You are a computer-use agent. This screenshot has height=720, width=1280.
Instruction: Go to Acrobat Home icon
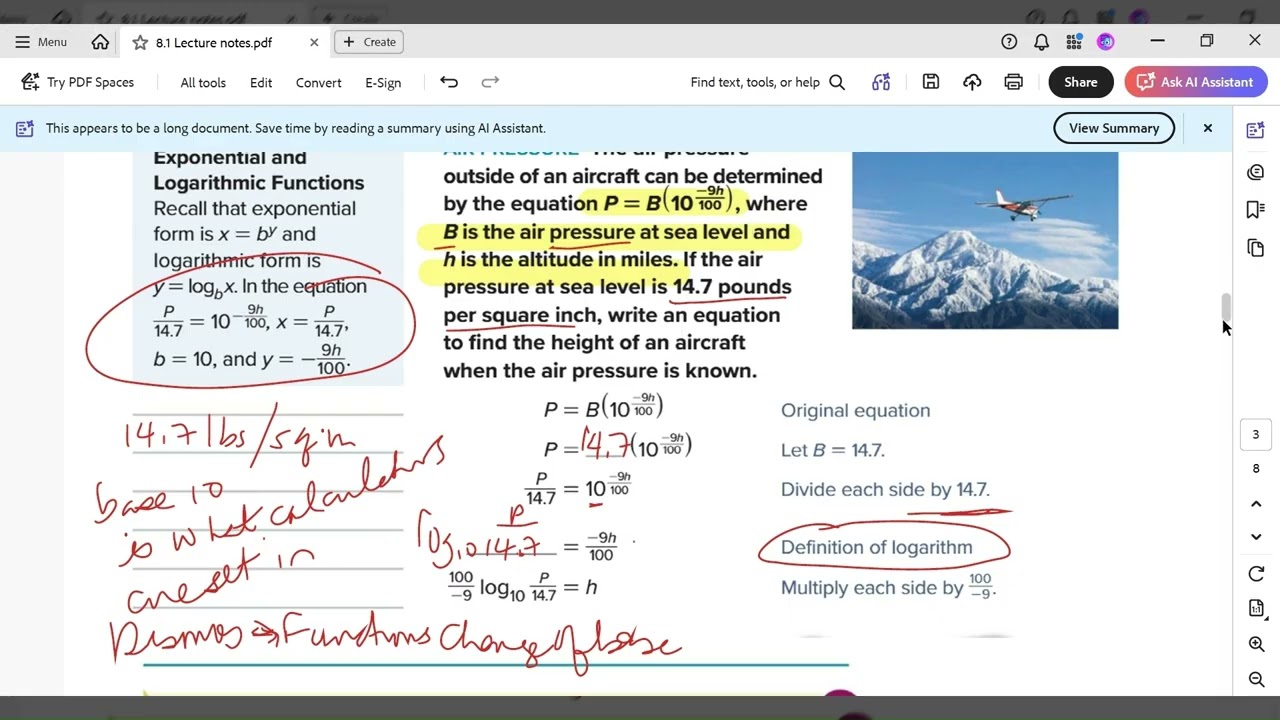click(100, 42)
